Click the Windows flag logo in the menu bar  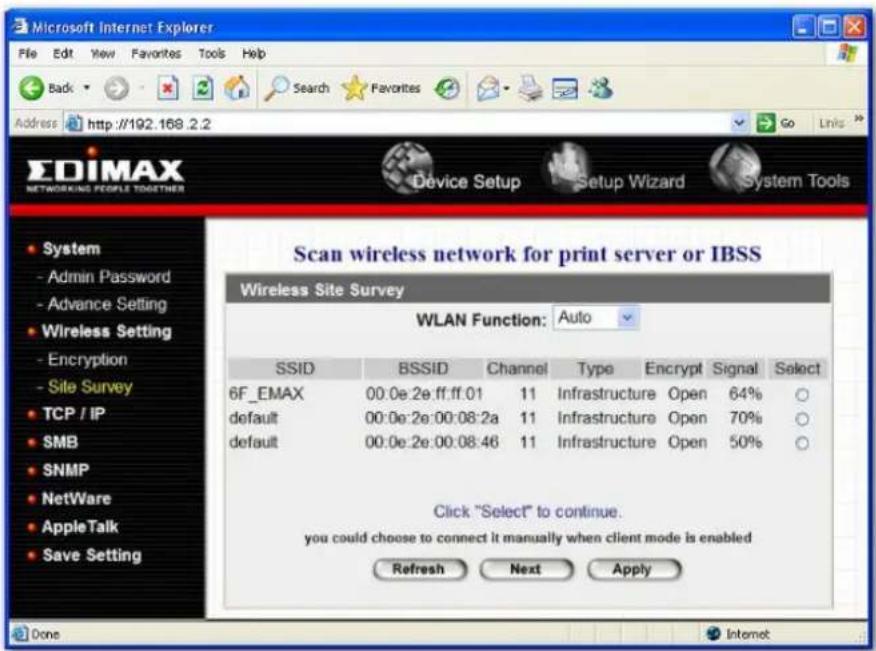coord(848,54)
